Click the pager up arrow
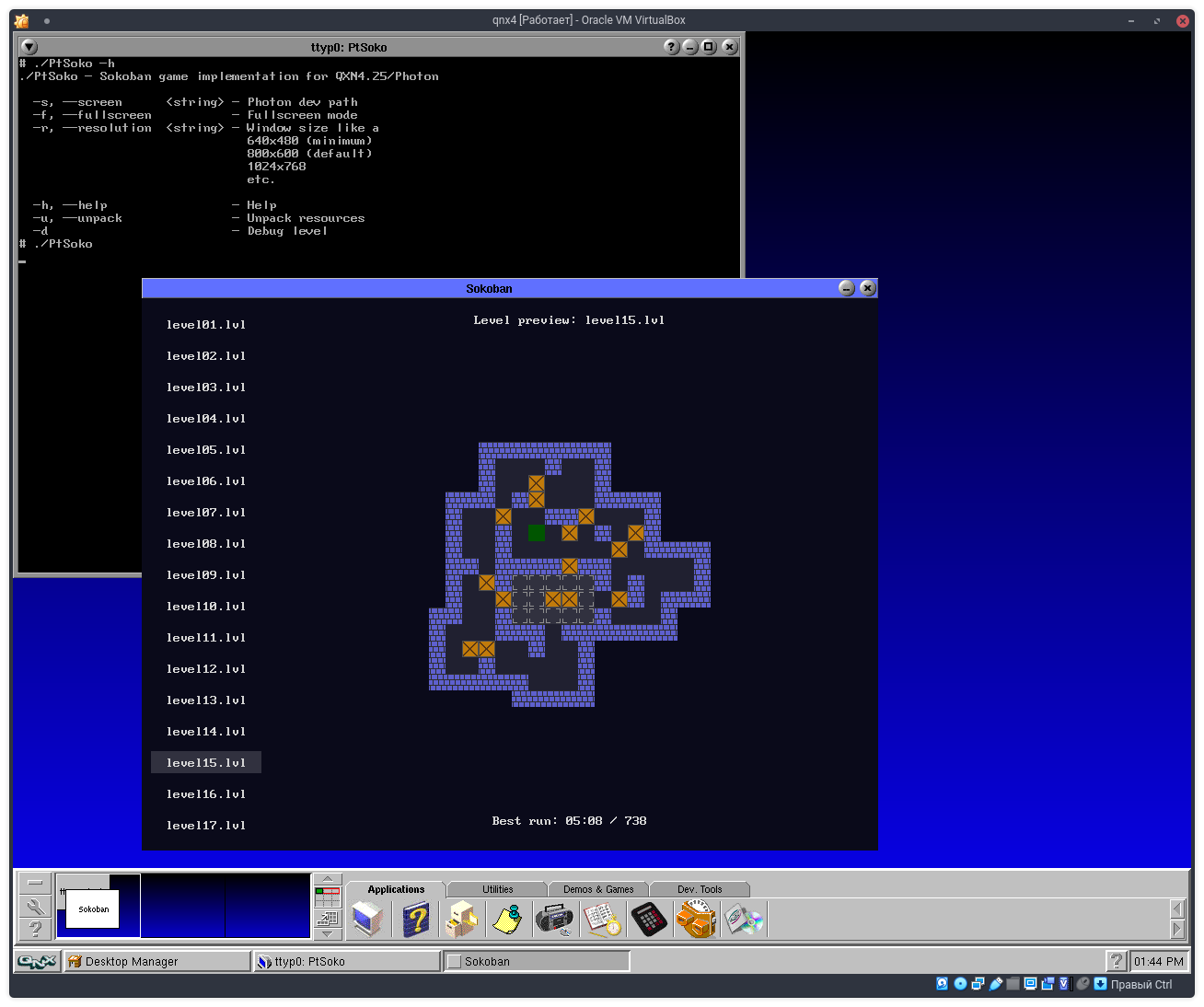Screen dimensions: 1204x1007 328,879
